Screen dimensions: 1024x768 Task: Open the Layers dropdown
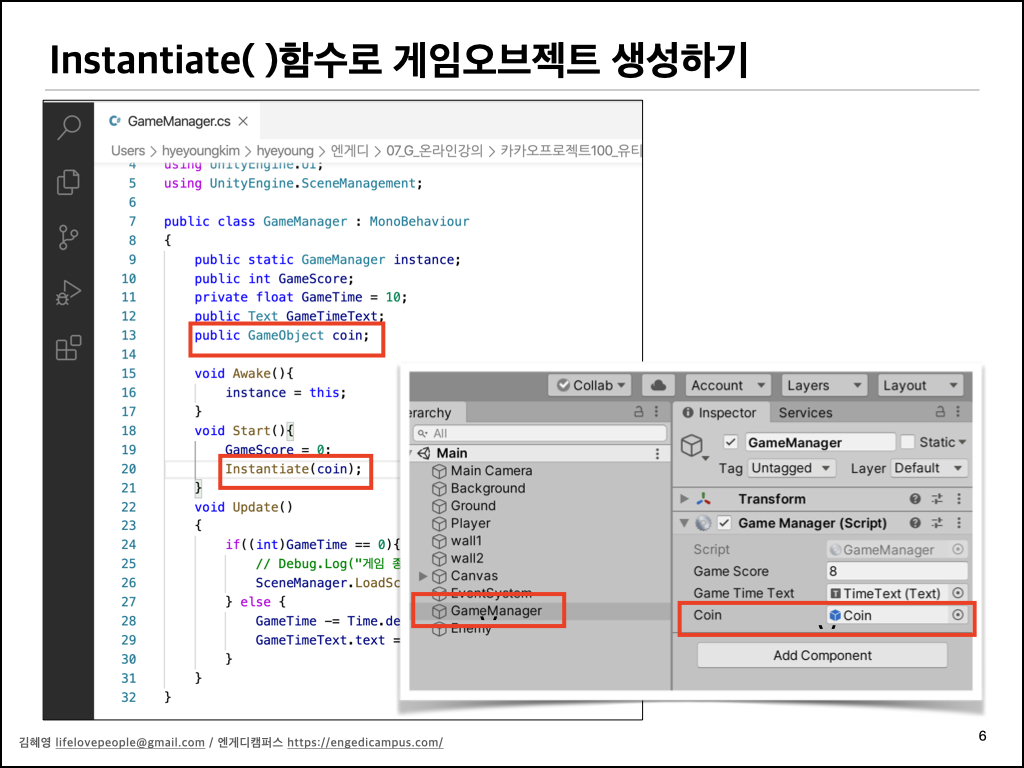coord(824,385)
